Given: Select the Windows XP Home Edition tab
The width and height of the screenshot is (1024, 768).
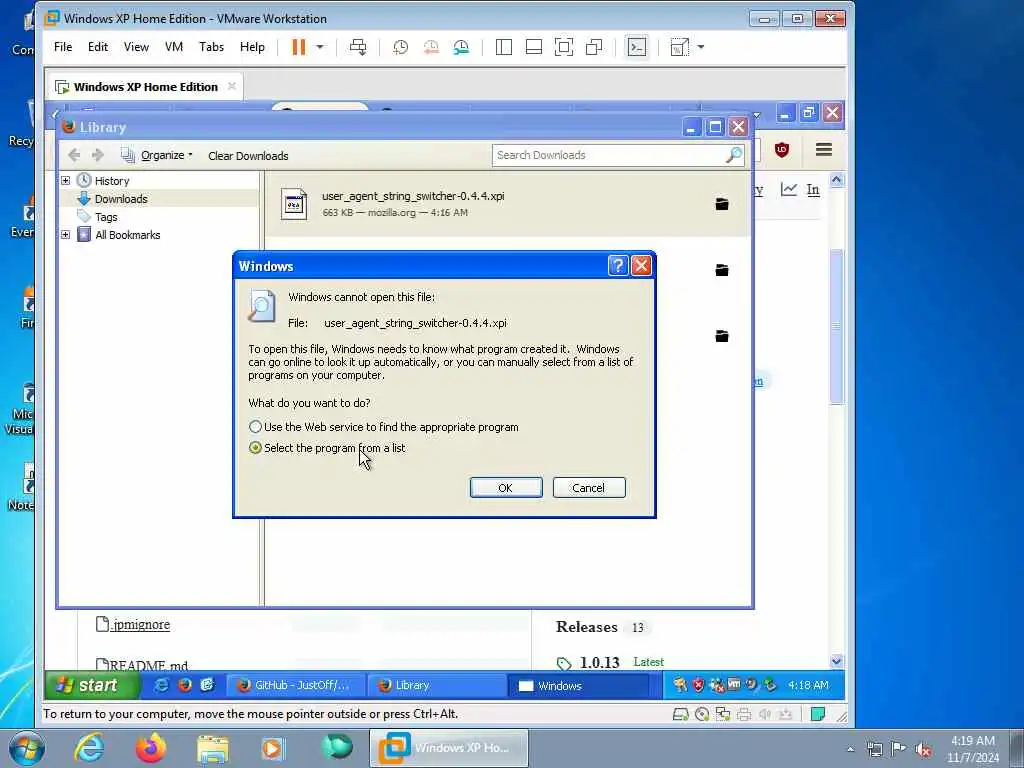Looking at the screenshot, I should point(145,87).
